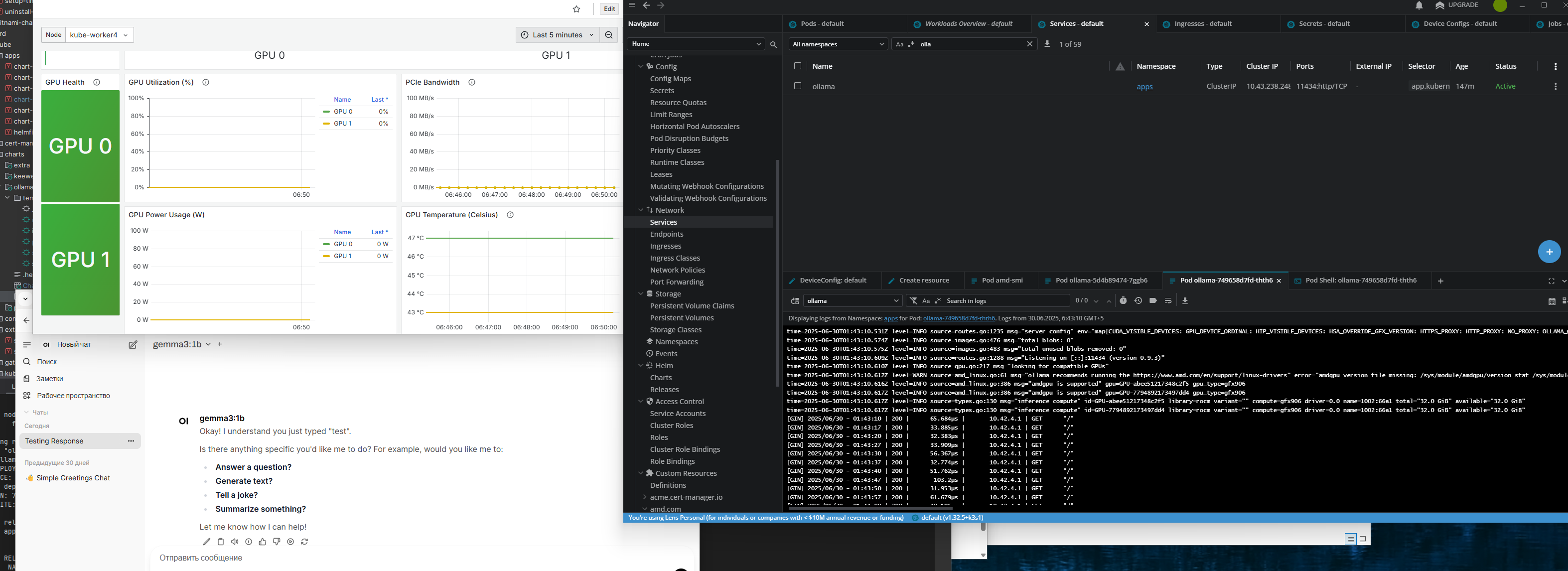The image size is (1568, 571).
Task: Click the read aloud speaker icon
Action: 234,542
